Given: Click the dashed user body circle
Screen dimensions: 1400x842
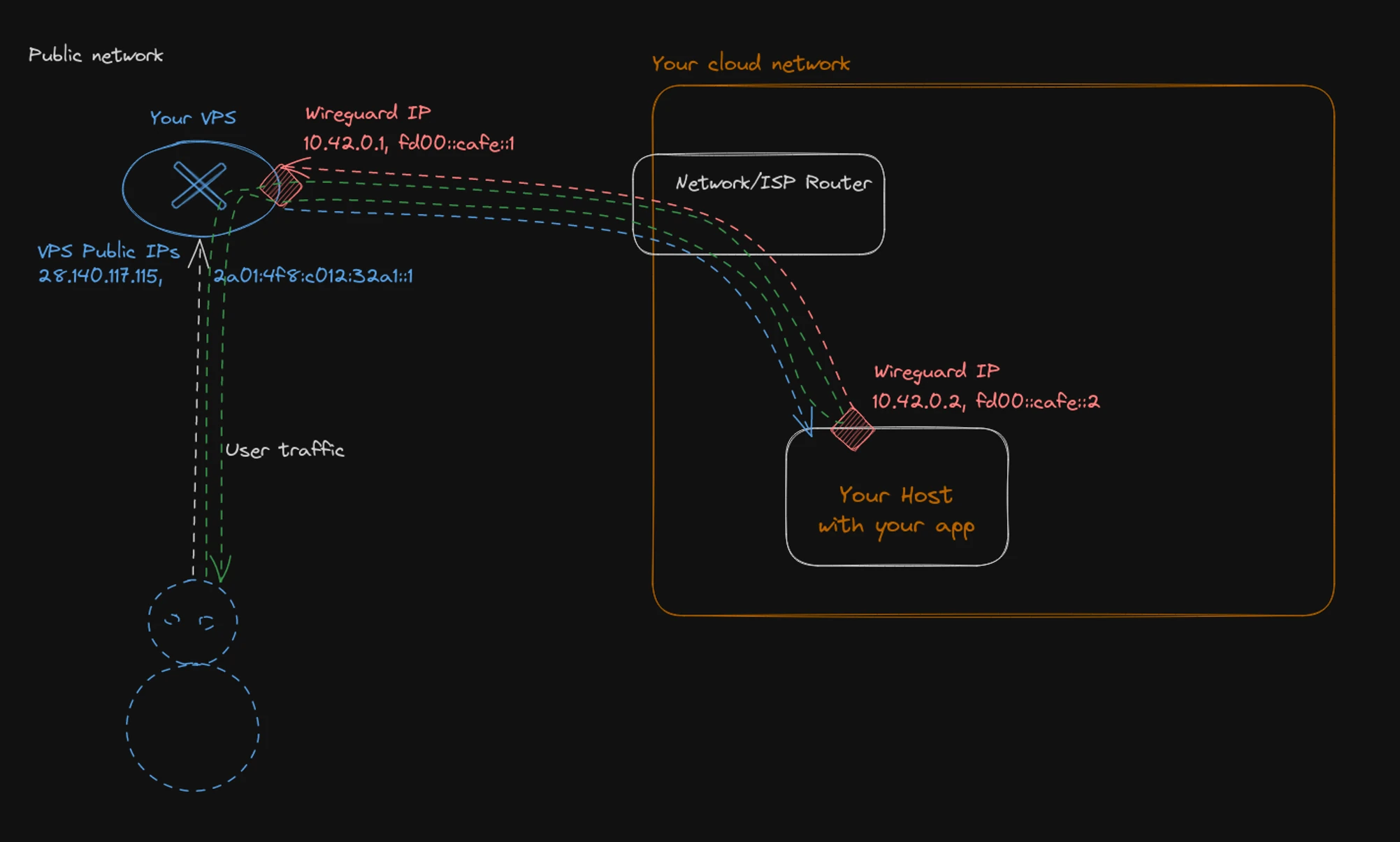Looking at the screenshot, I should 193,727.
